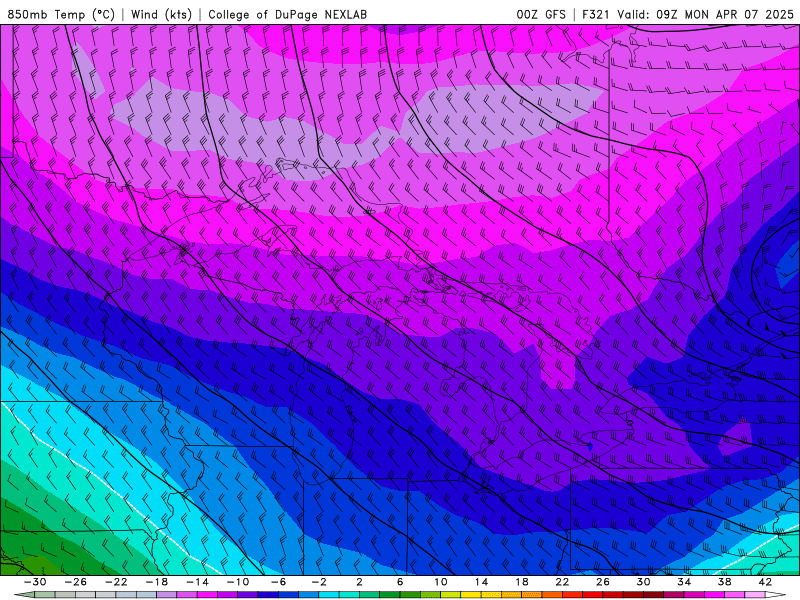Click the '-22' color scale label

click(x=116, y=582)
